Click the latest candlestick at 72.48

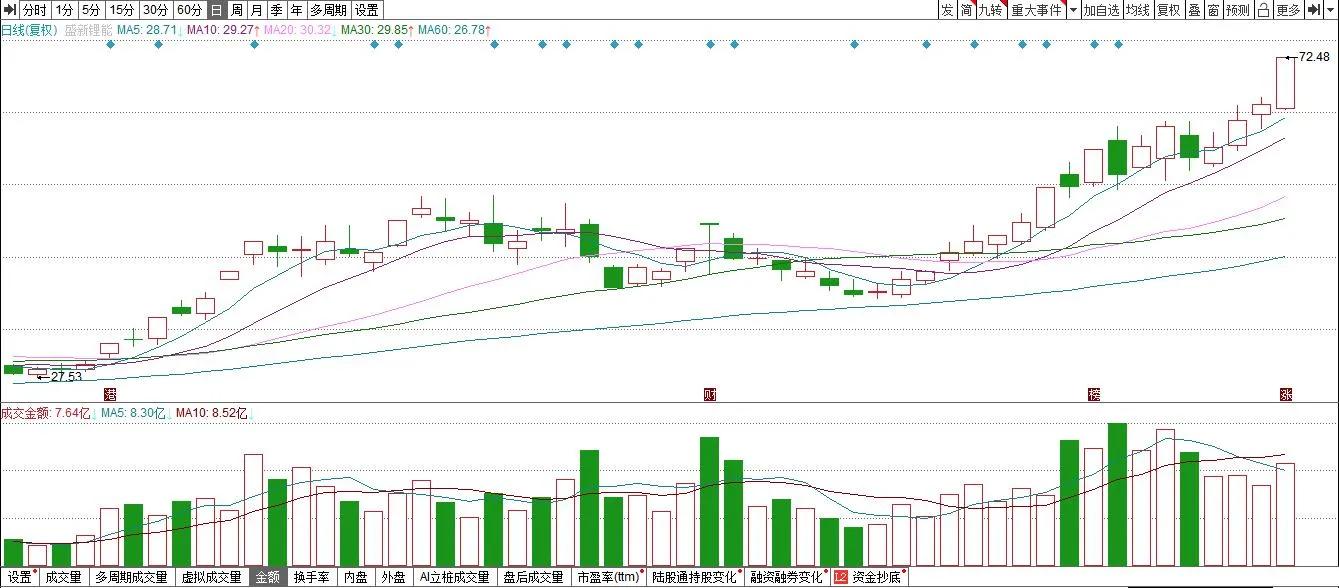(1285, 83)
